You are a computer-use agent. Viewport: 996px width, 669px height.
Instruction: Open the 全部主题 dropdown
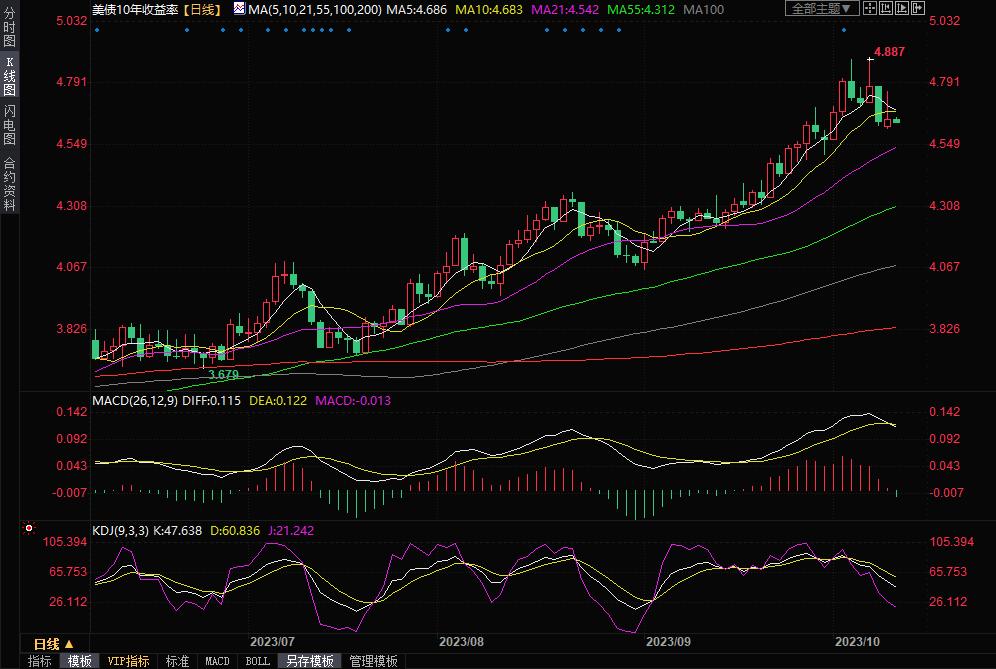point(823,9)
